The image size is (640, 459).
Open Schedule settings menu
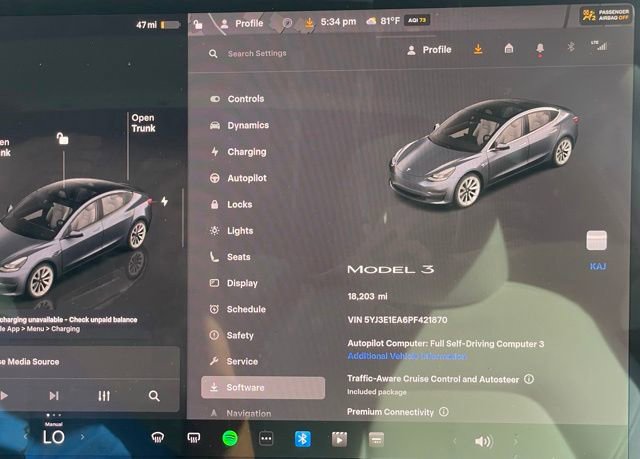click(x=238, y=309)
